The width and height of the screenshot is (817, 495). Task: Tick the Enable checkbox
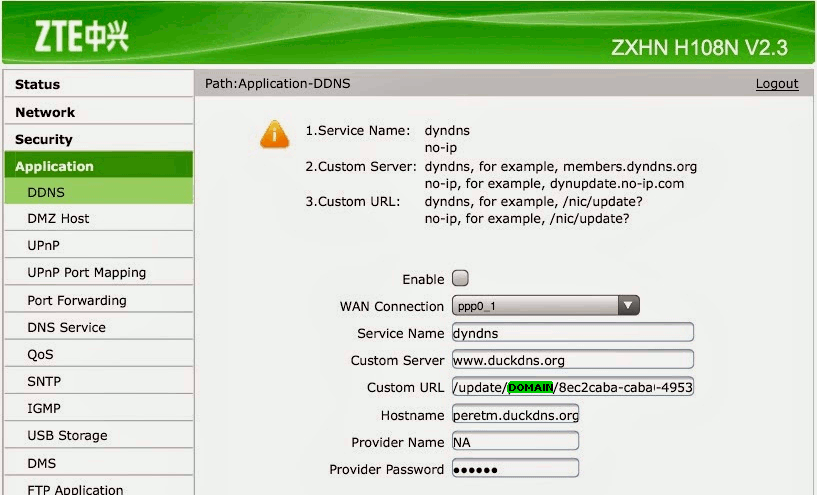pos(460,279)
